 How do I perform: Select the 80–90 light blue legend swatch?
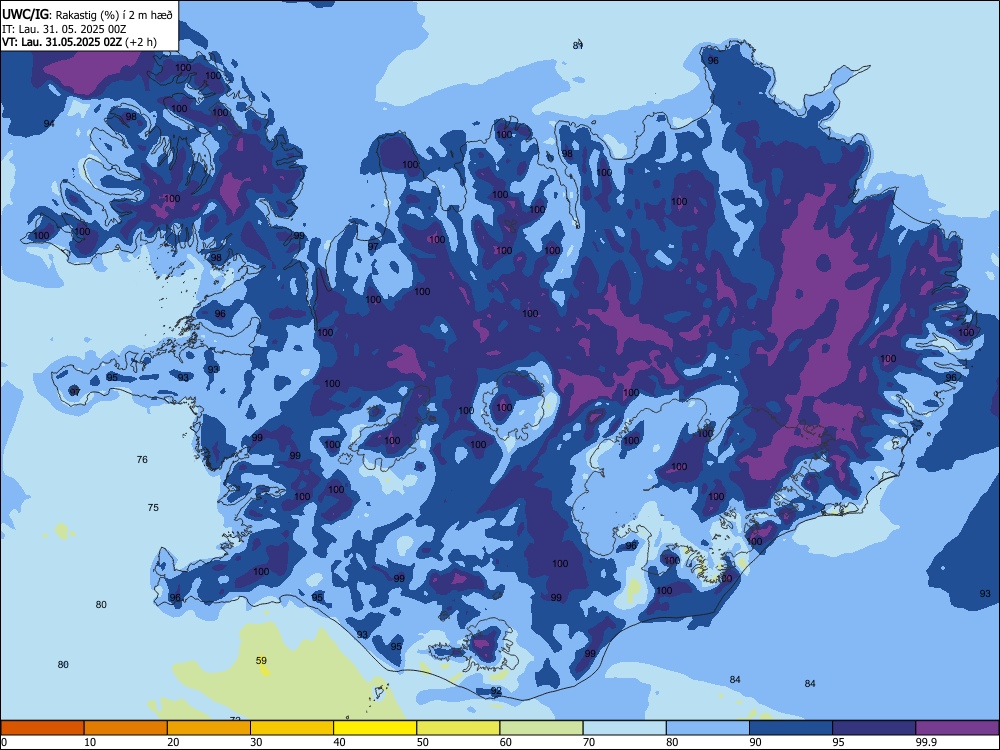pyautogui.click(x=708, y=728)
